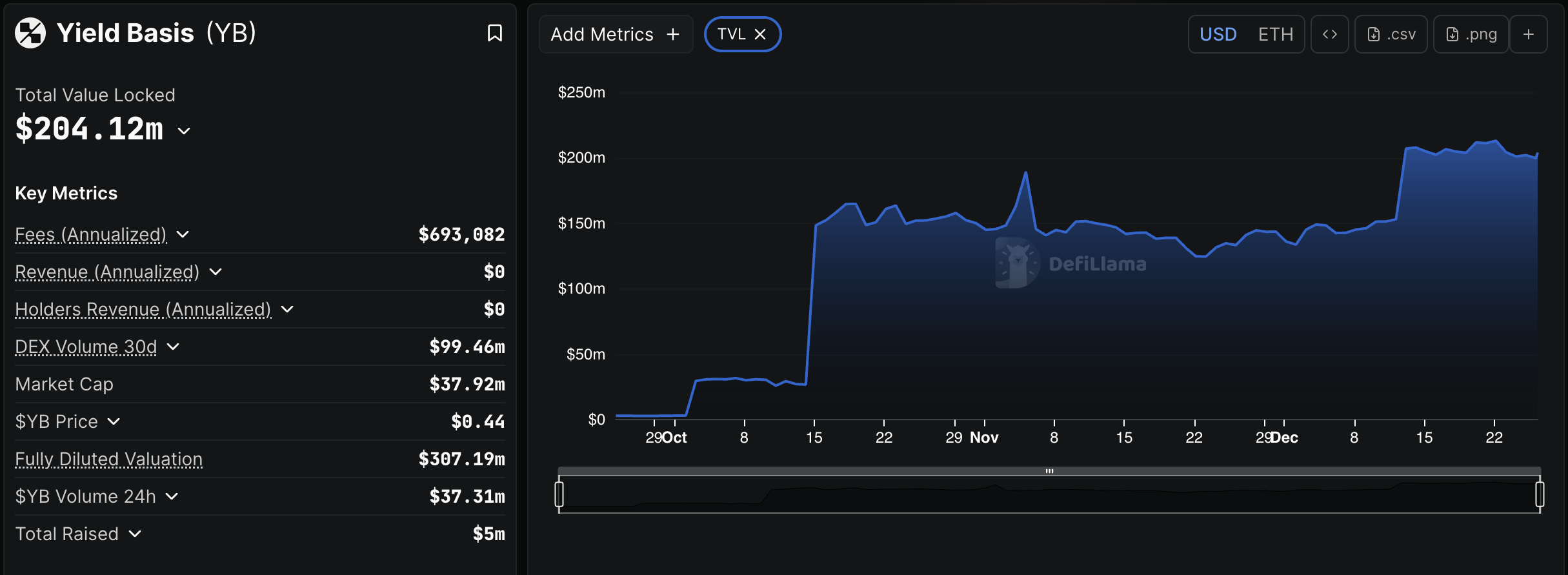Open the Add Metrics menu
Viewport: 1568px width, 575px height.
[x=615, y=34]
